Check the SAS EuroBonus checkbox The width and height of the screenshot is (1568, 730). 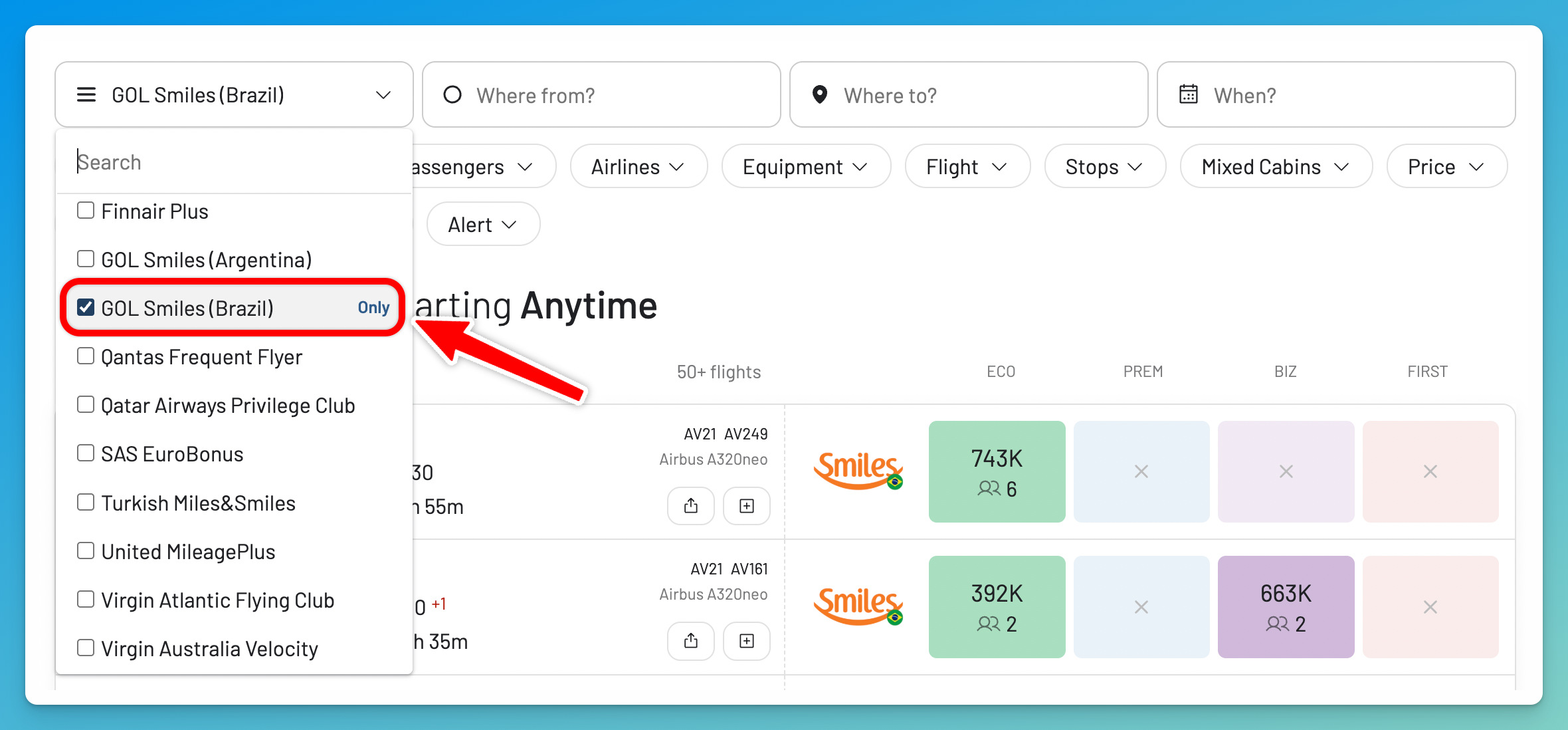click(x=86, y=453)
